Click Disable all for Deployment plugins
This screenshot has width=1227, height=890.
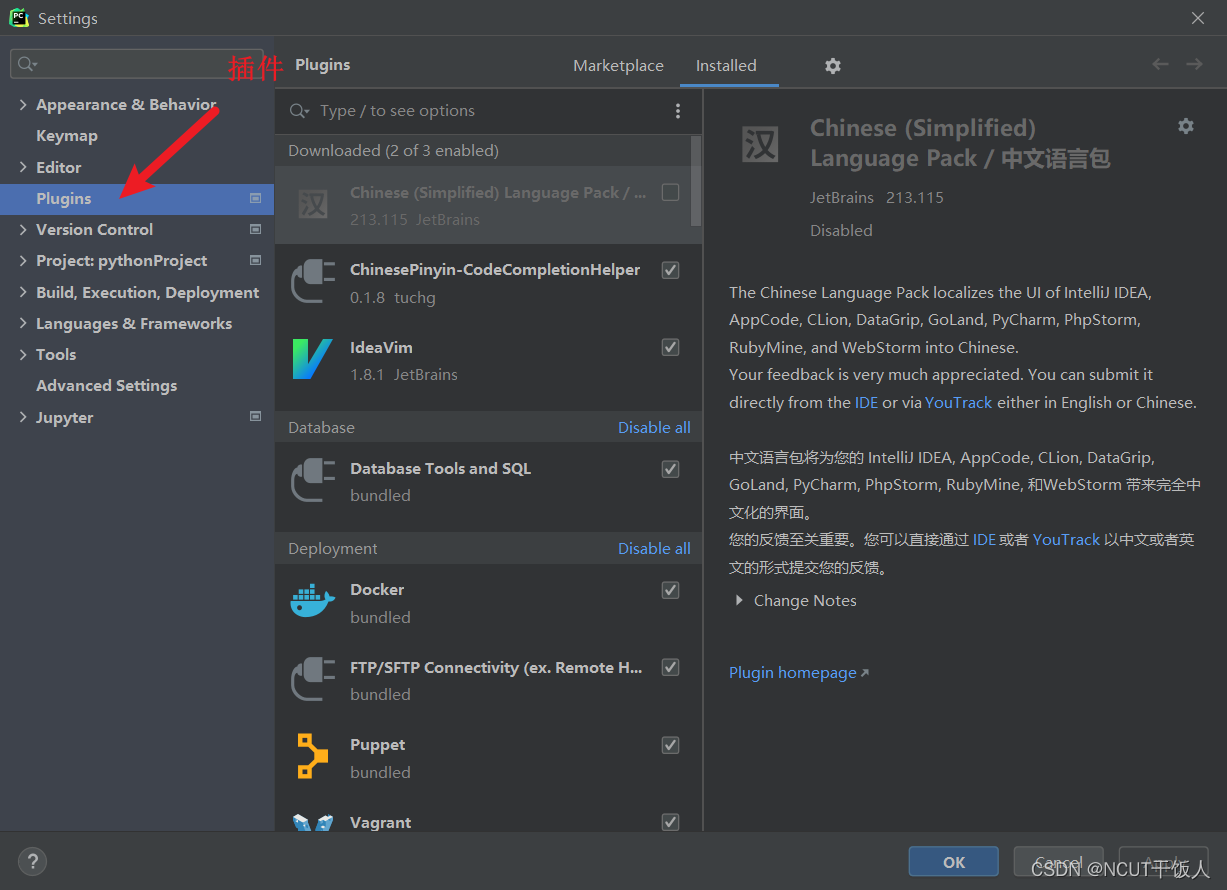[x=654, y=548]
